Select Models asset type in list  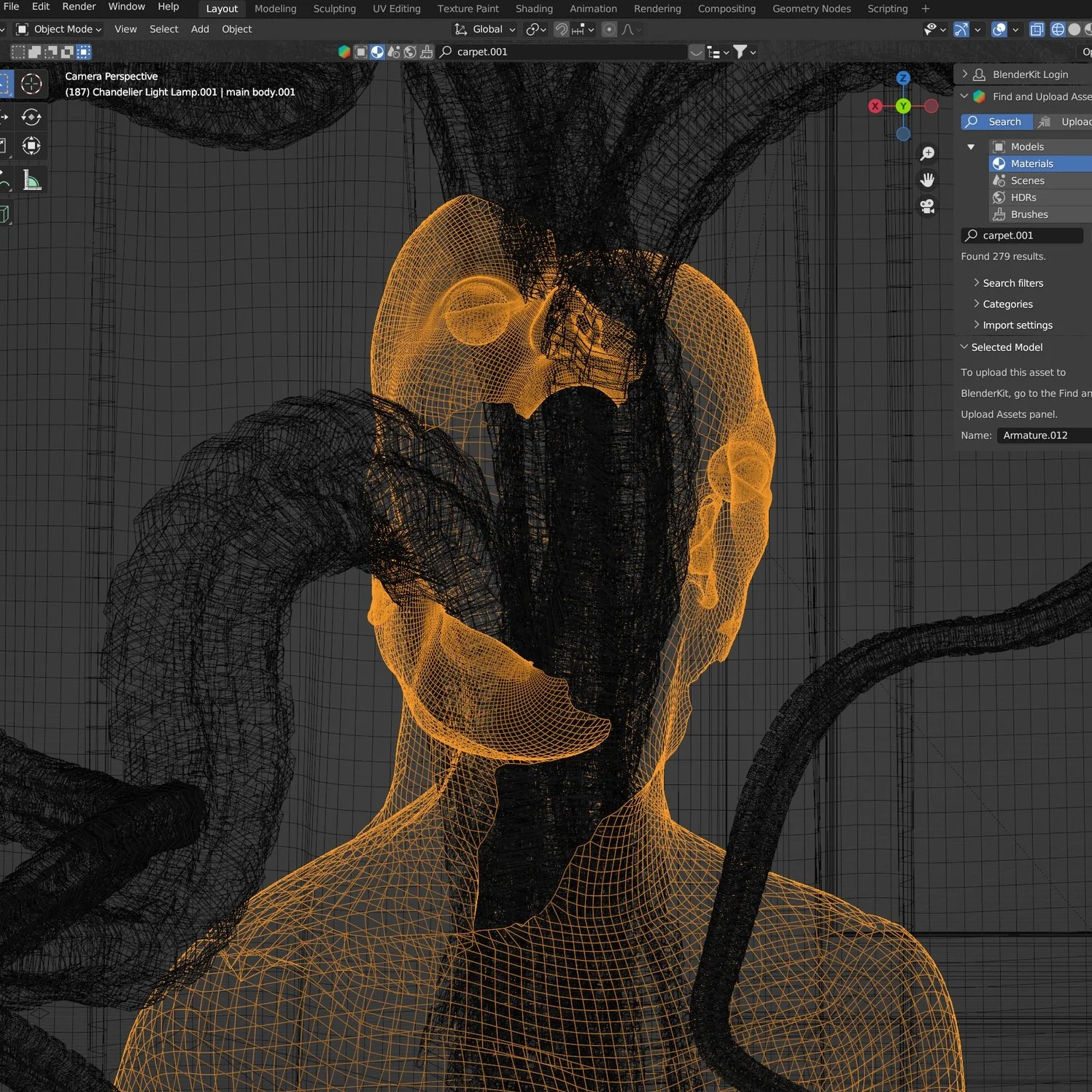[x=1040, y=147]
